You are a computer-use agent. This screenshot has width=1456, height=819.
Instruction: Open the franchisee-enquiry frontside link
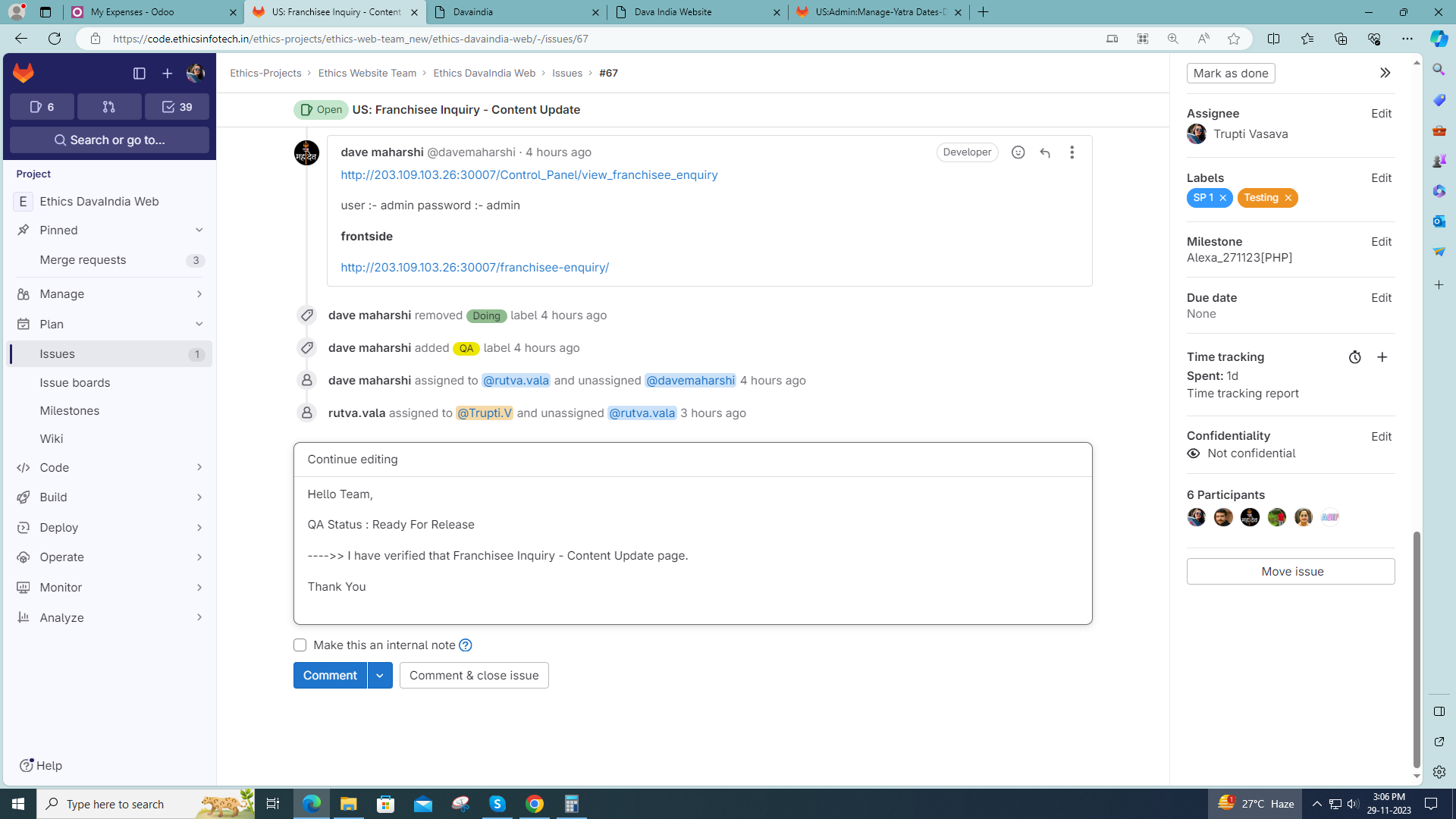click(475, 268)
